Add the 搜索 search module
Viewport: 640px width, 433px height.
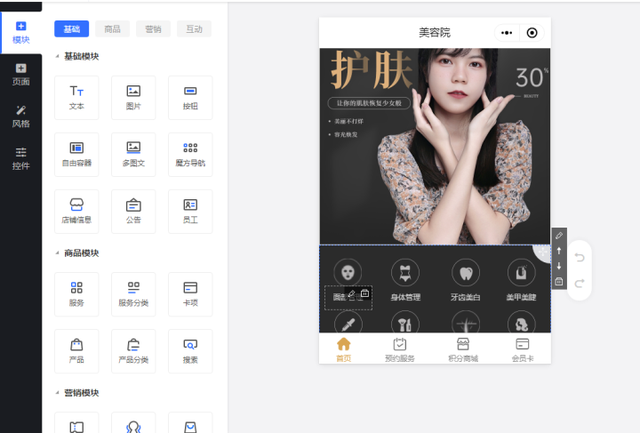pos(190,351)
